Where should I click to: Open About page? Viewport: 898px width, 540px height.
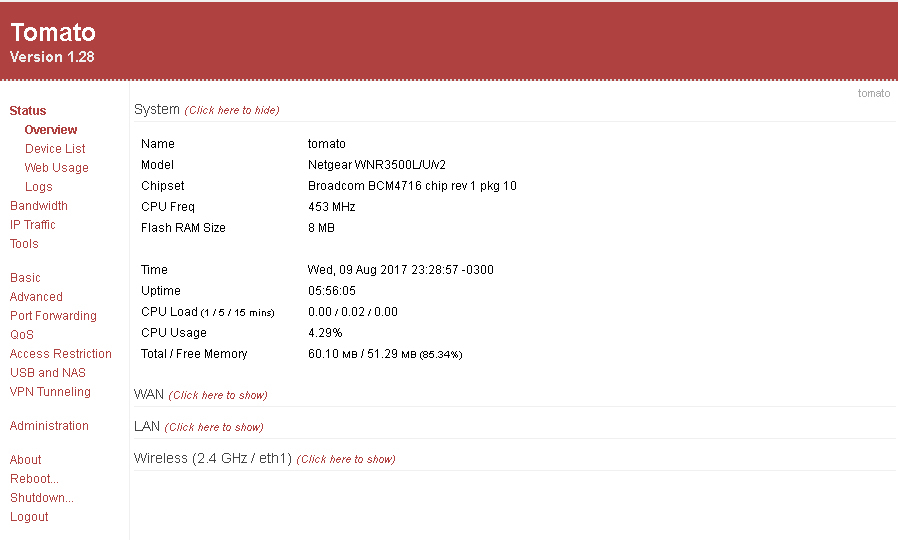click(x=25, y=459)
